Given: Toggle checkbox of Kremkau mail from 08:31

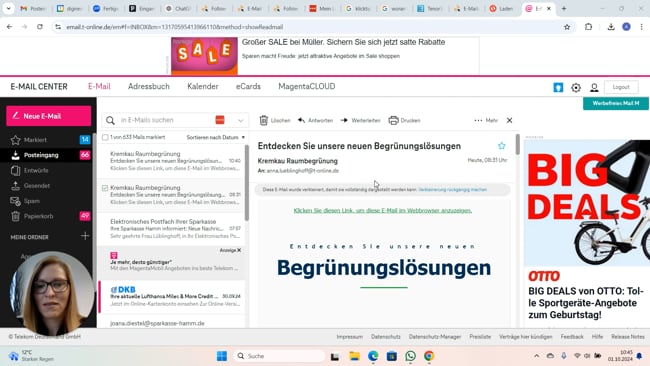Looking at the screenshot, I should point(105,188).
